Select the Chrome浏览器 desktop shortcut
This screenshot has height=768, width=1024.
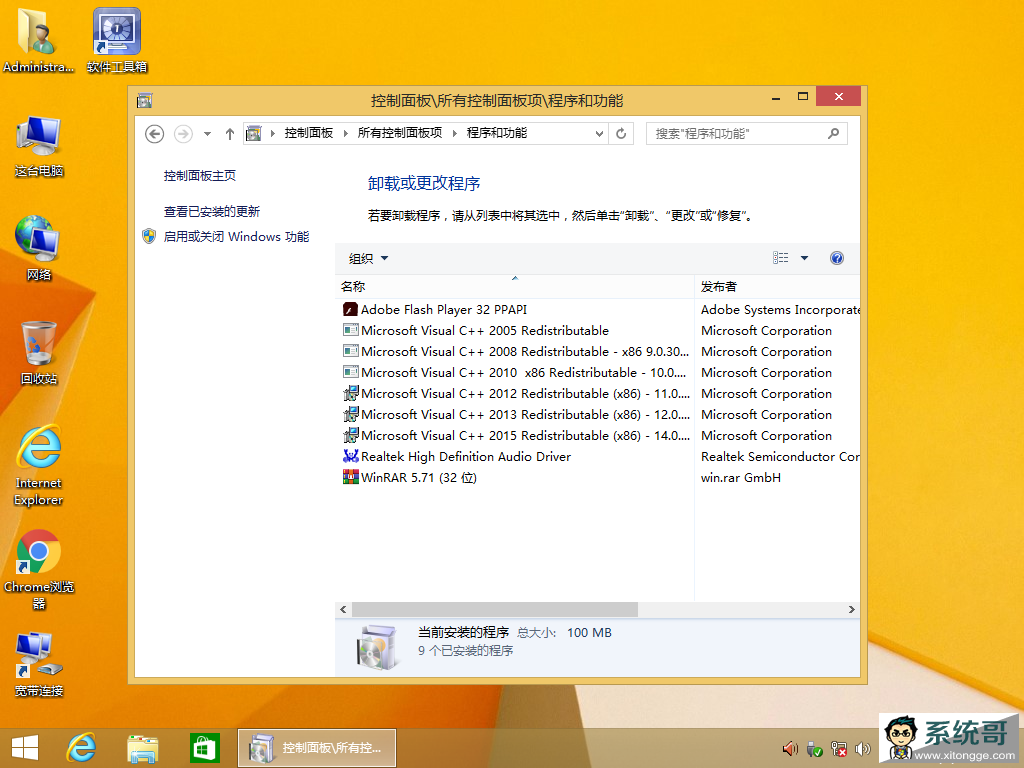pos(39,569)
